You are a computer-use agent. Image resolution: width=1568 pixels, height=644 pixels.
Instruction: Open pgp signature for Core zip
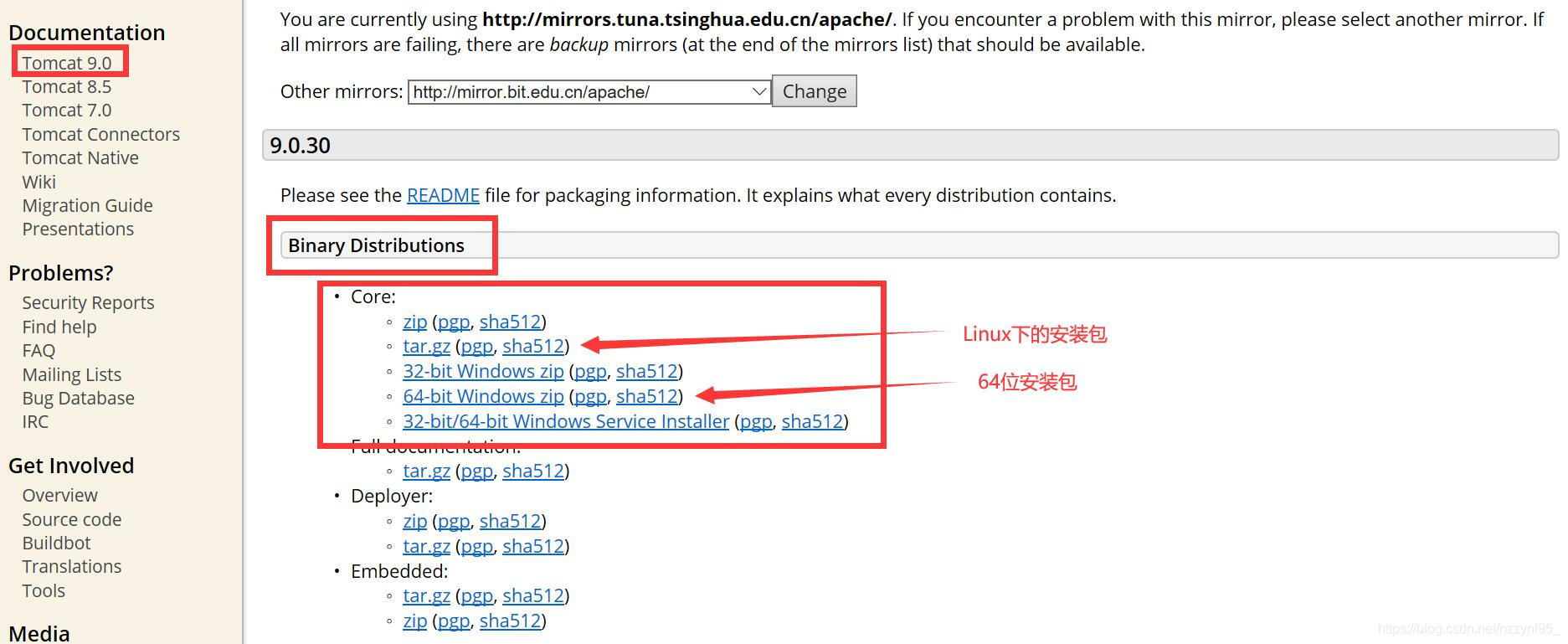point(454,322)
